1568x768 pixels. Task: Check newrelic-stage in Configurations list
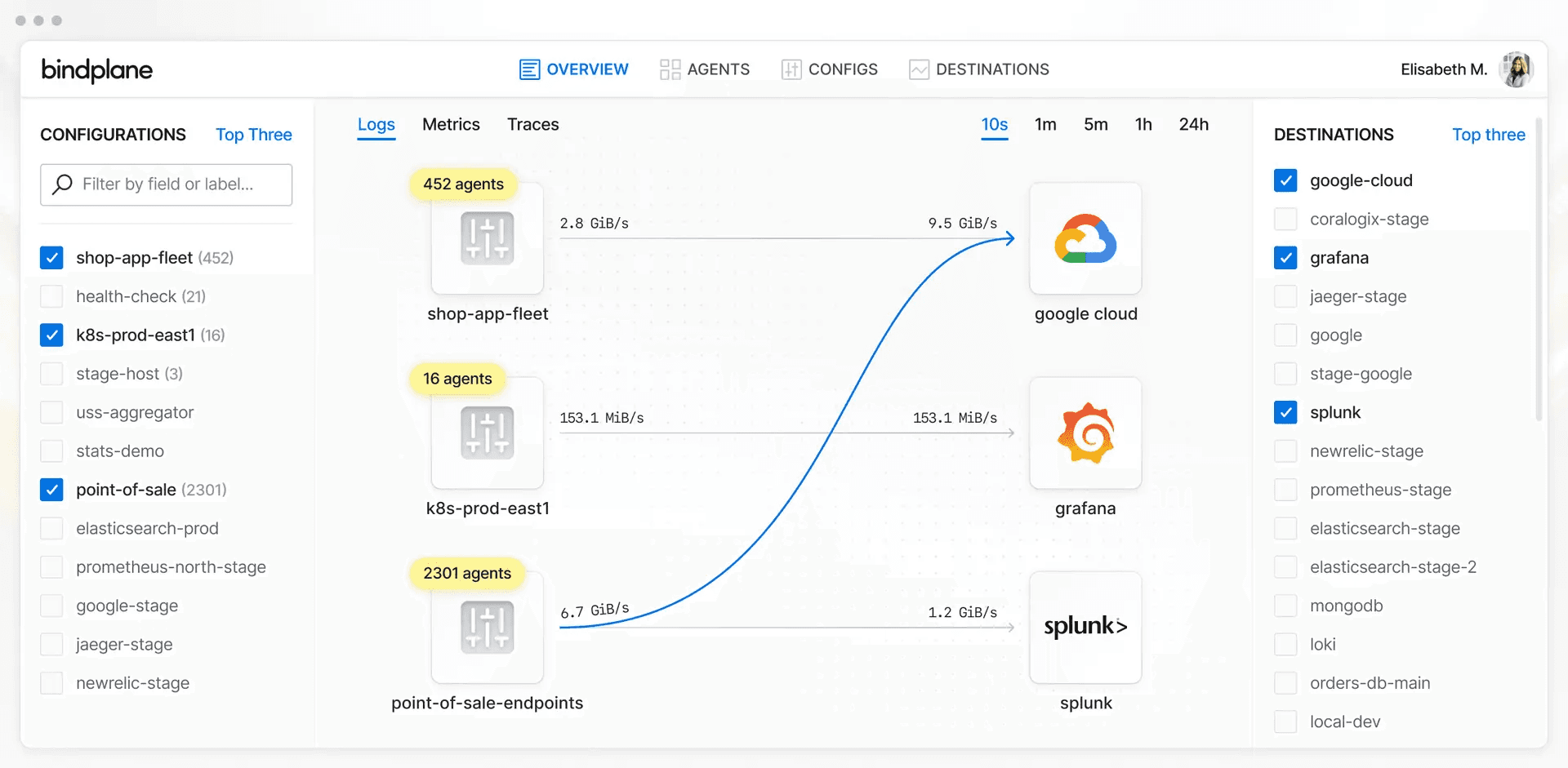click(51, 682)
